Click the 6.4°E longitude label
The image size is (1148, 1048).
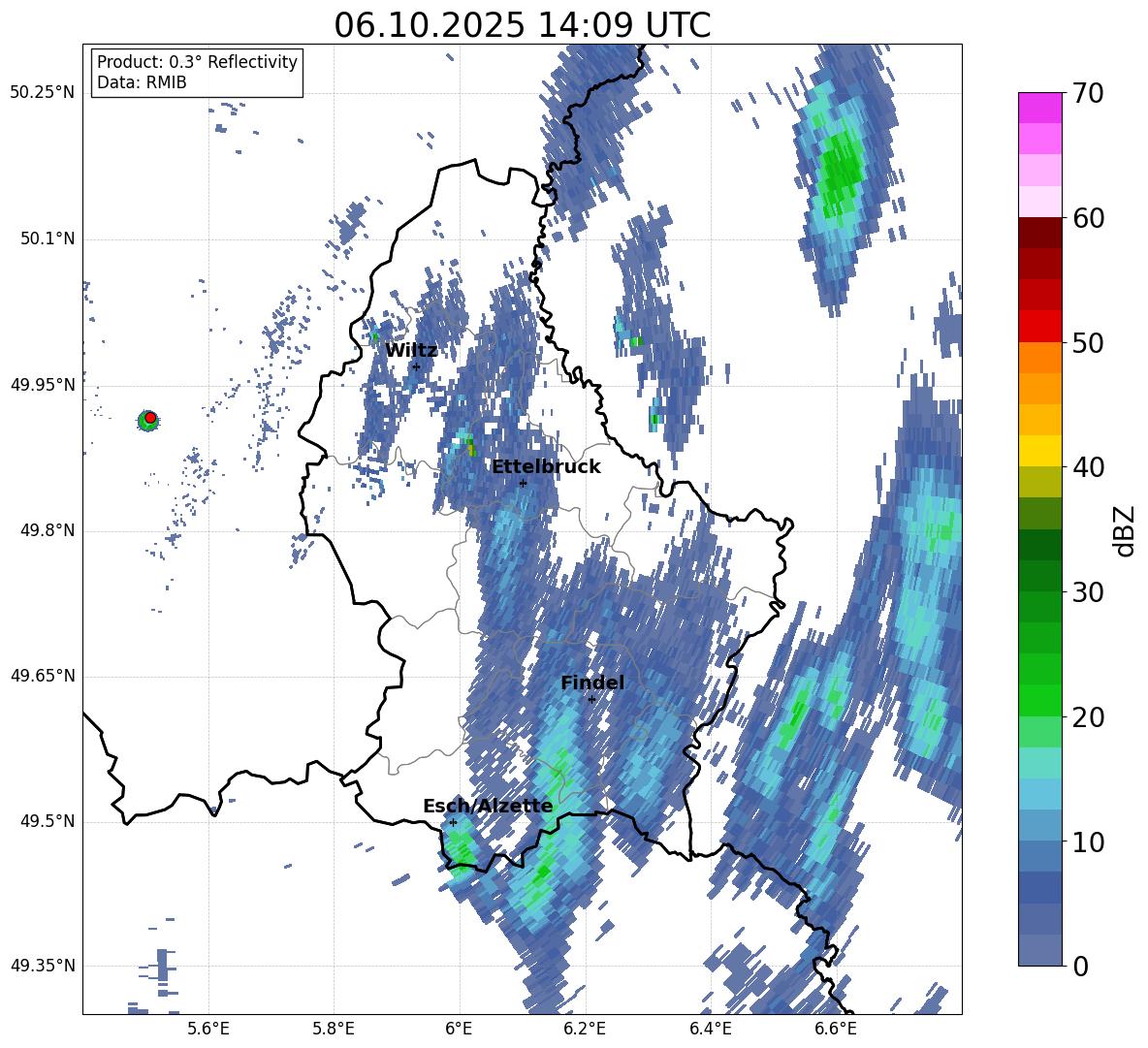coord(711,1030)
